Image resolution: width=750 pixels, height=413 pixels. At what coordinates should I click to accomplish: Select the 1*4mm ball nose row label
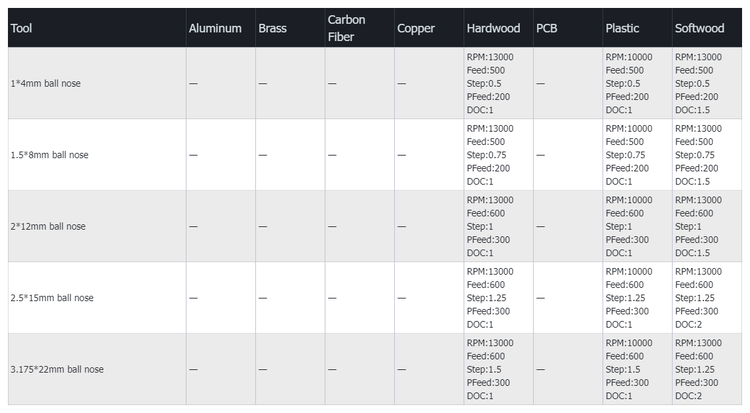[x=45, y=83]
